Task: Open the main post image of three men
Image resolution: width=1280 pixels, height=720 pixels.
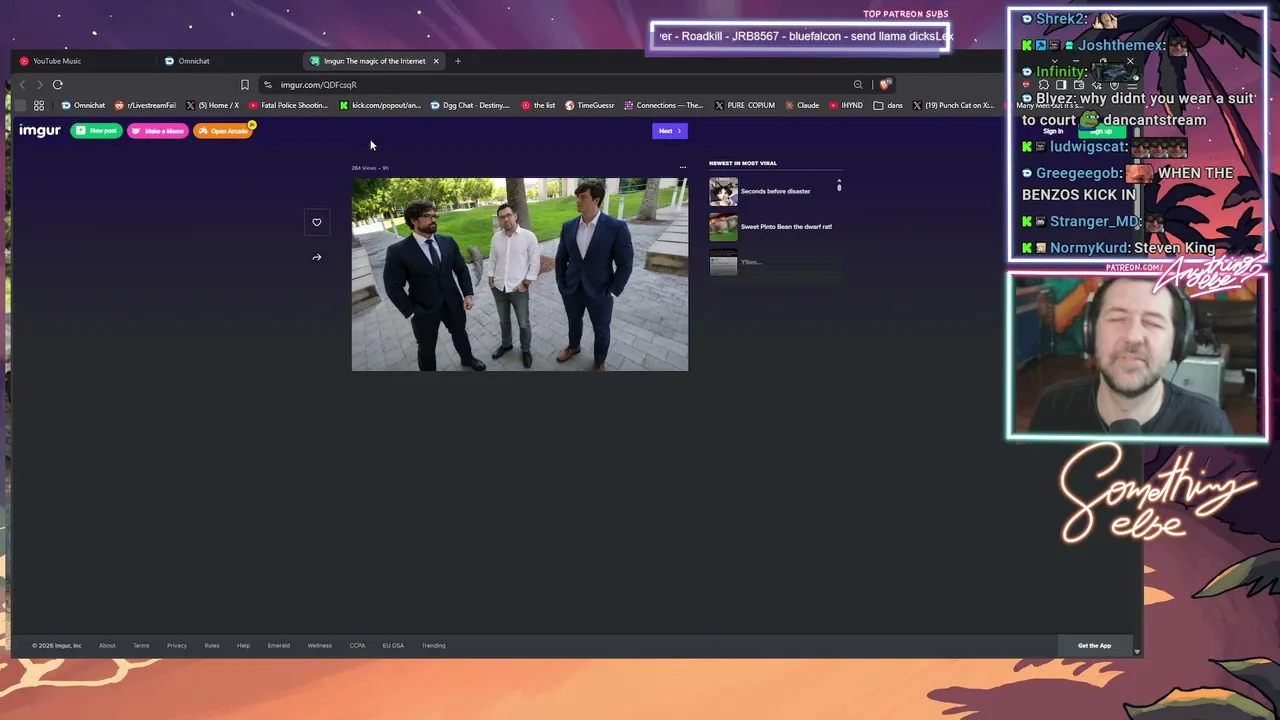Action: (x=520, y=275)
